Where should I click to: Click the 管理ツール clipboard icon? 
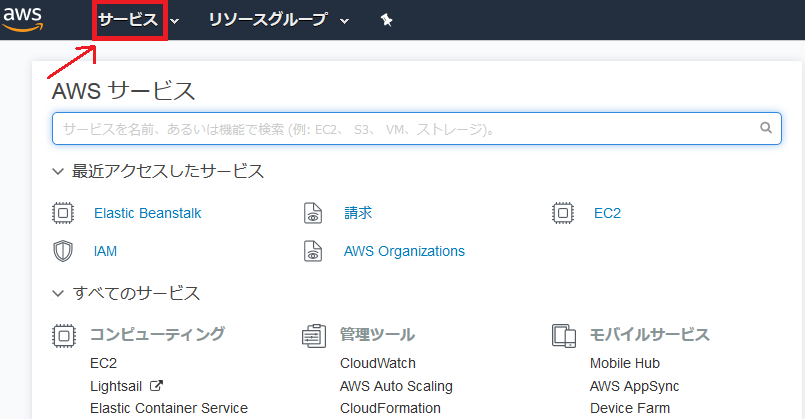[314, 336]
